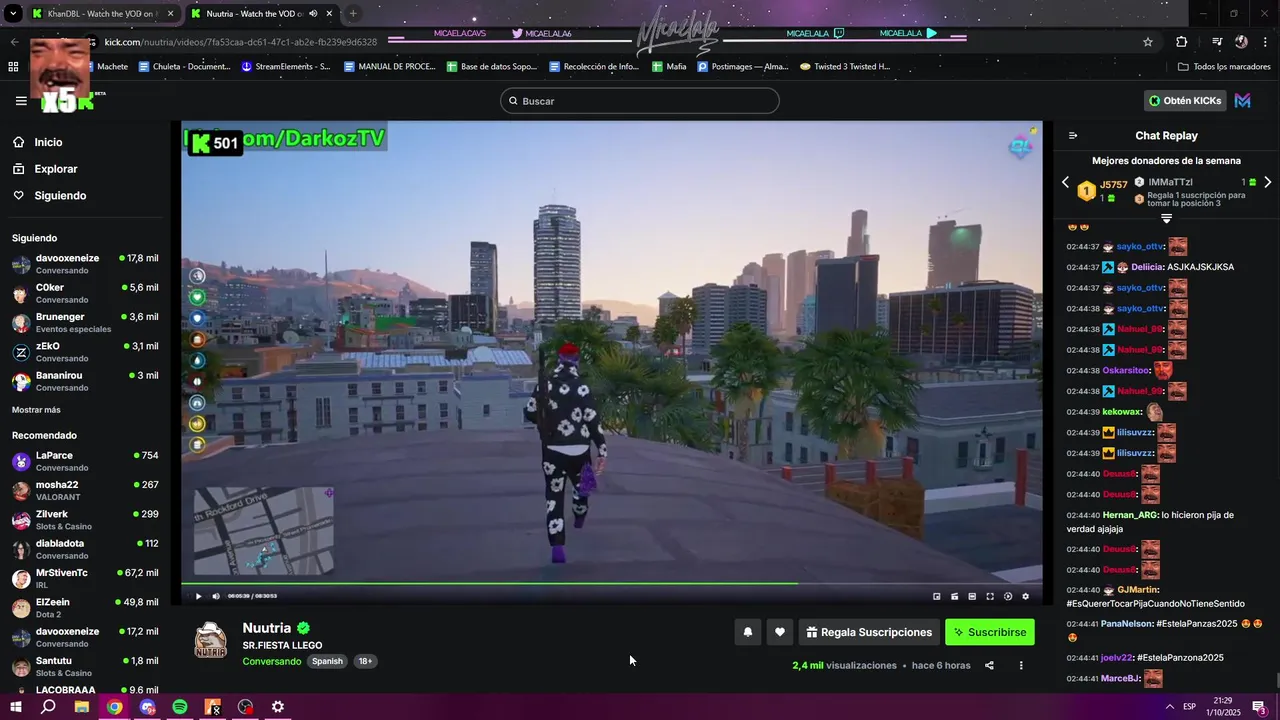Viewport: 1280px width, 720px height.
Task: Click username PanaNelson in chat
Action: click(x=1127, y=624)
